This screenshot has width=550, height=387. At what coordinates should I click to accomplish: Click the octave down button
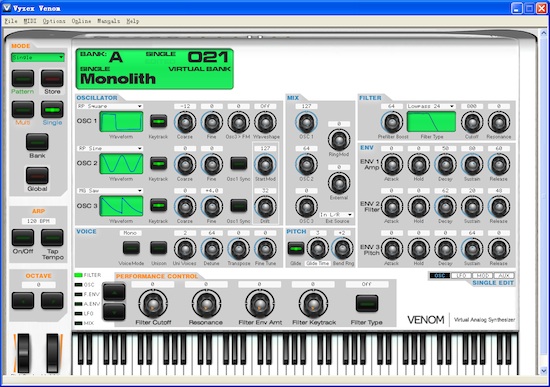coord(23,301)
